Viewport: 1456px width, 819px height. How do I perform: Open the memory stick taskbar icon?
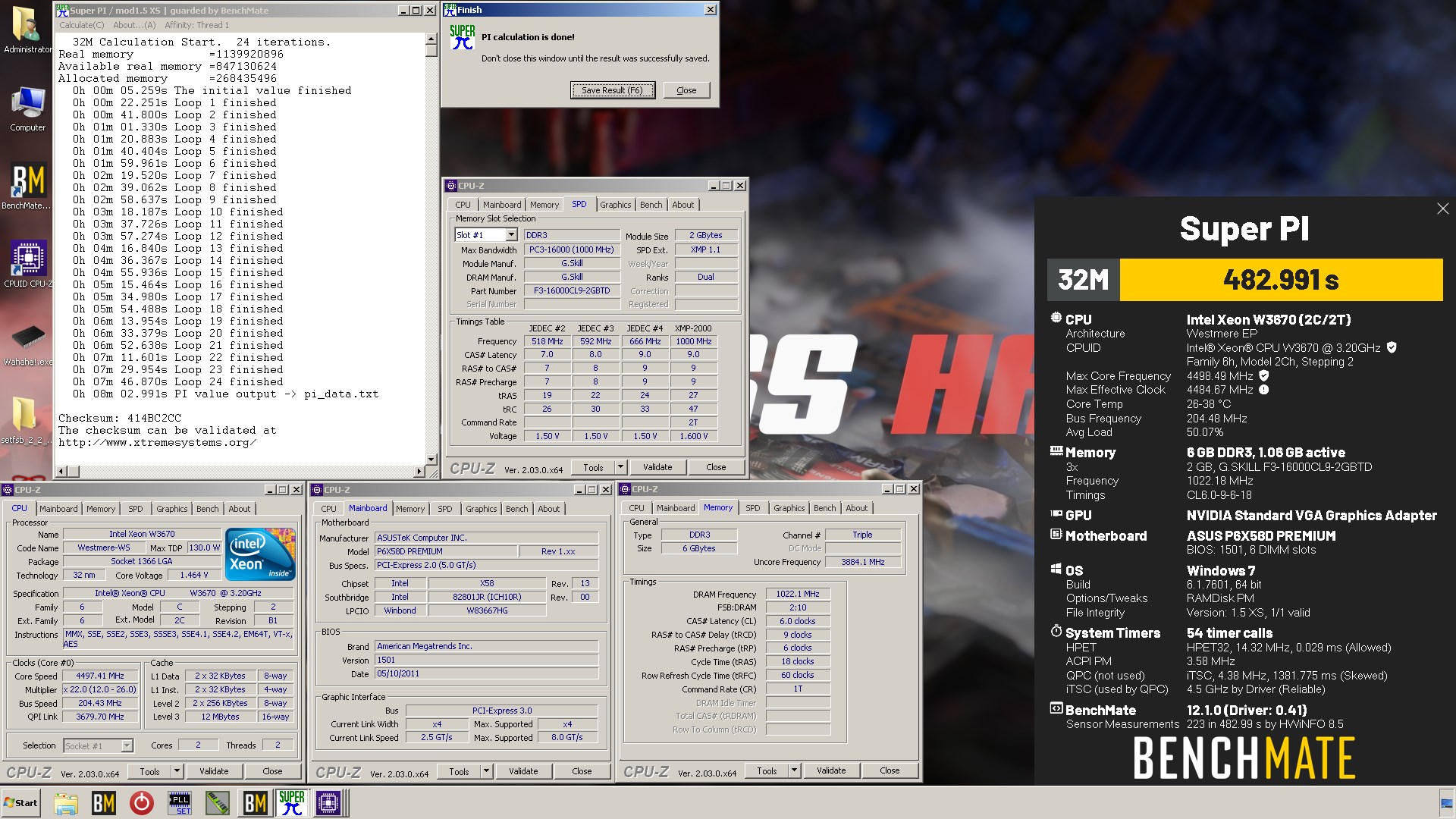(x=218, y=803)
